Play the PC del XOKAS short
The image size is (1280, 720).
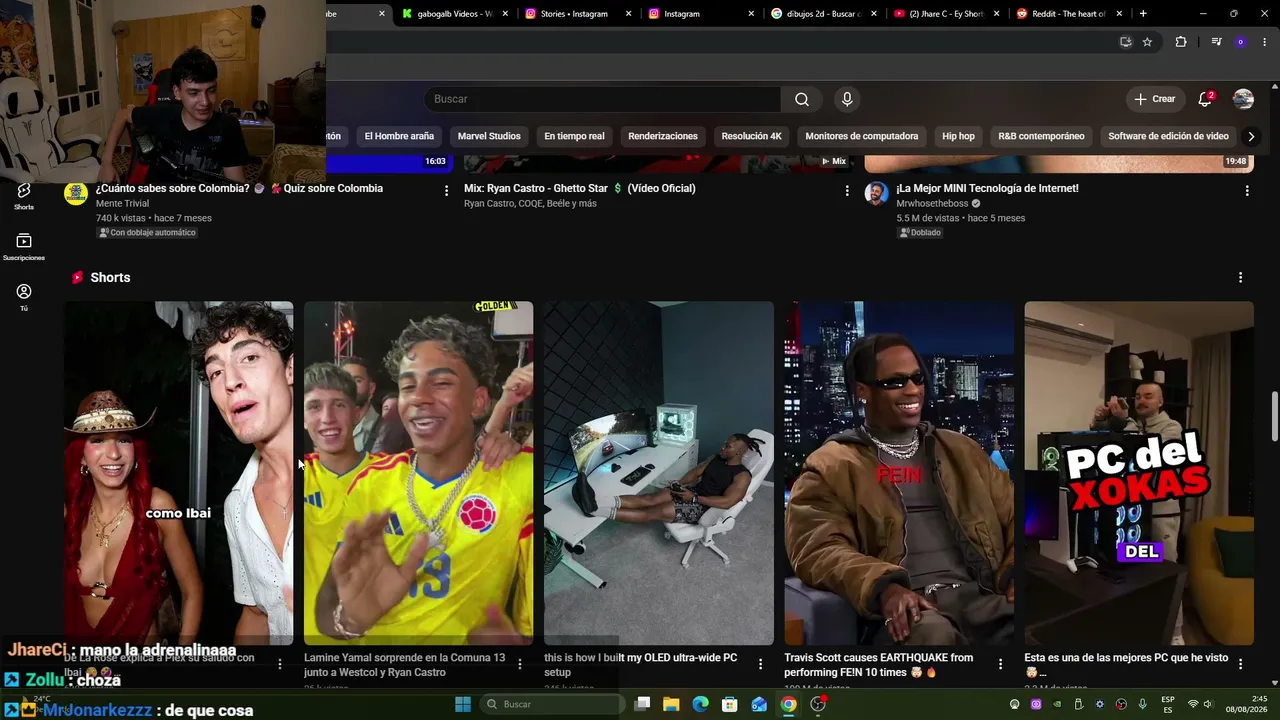coord(1139,473)
